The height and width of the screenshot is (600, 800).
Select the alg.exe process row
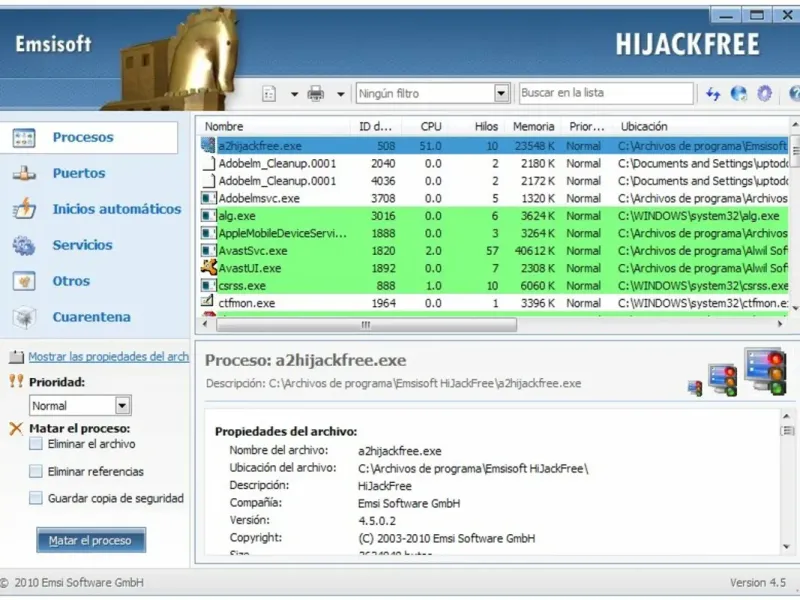click(x=494, y=216)
